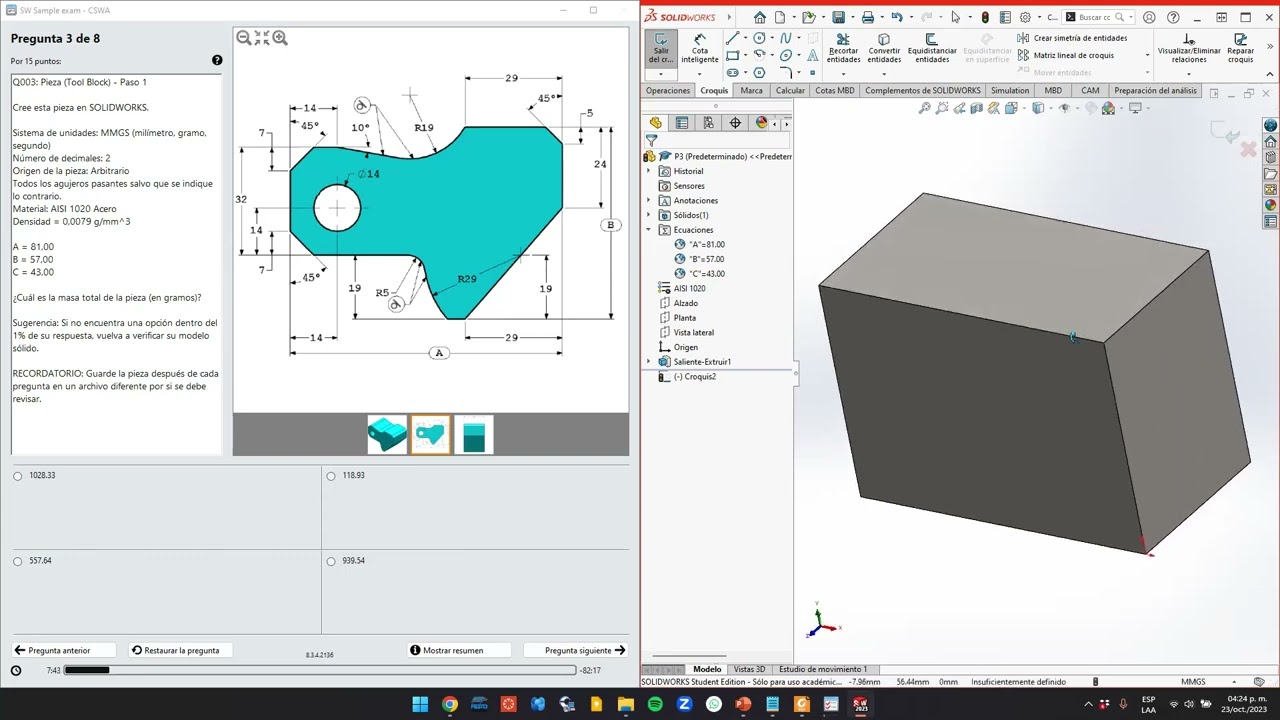1280x720 pixels.
Task: Open the PropertyManager tab icon
Action: pos(682,123)
